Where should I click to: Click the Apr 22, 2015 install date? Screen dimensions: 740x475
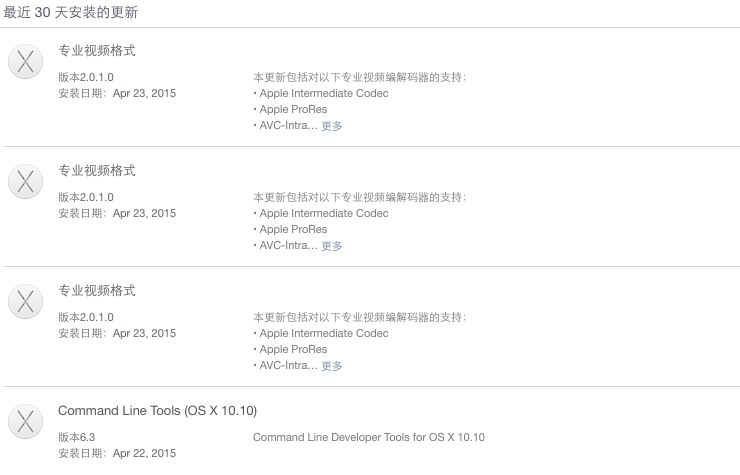[144, 453]
